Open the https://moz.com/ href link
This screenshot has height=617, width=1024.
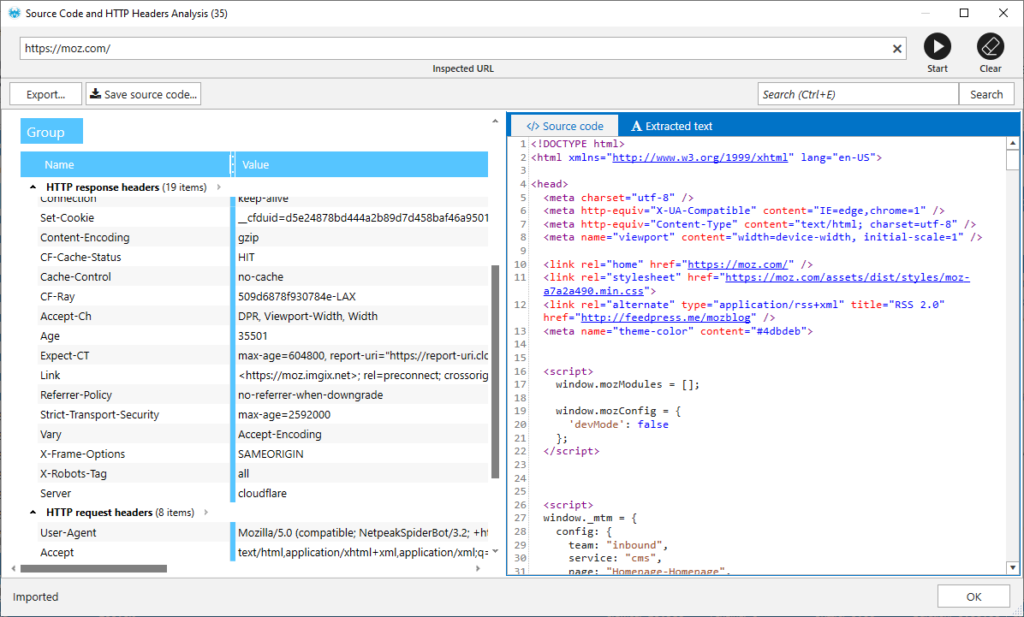[x=737, y=264]
